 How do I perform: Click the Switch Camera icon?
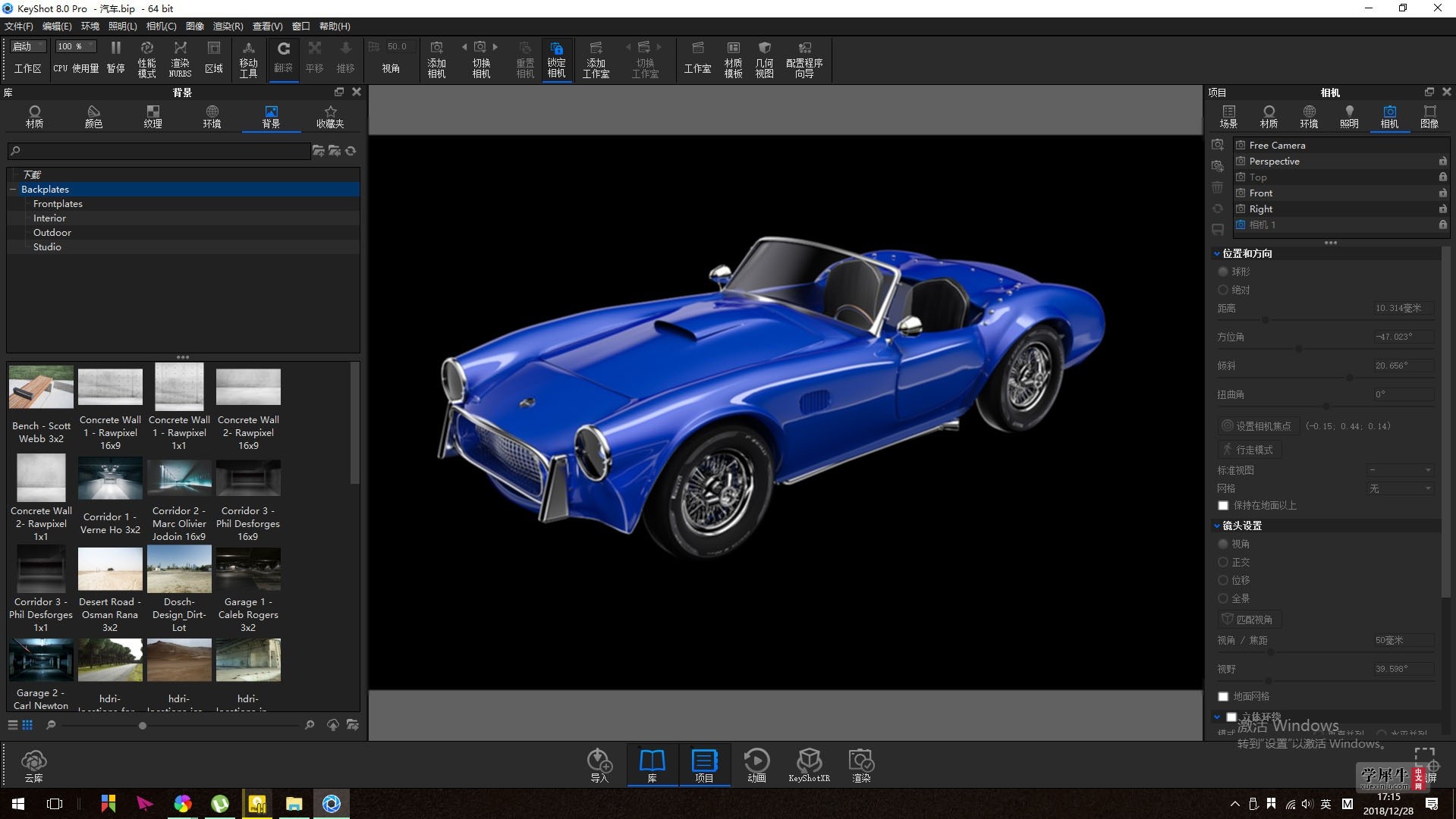tap(481, 58)
